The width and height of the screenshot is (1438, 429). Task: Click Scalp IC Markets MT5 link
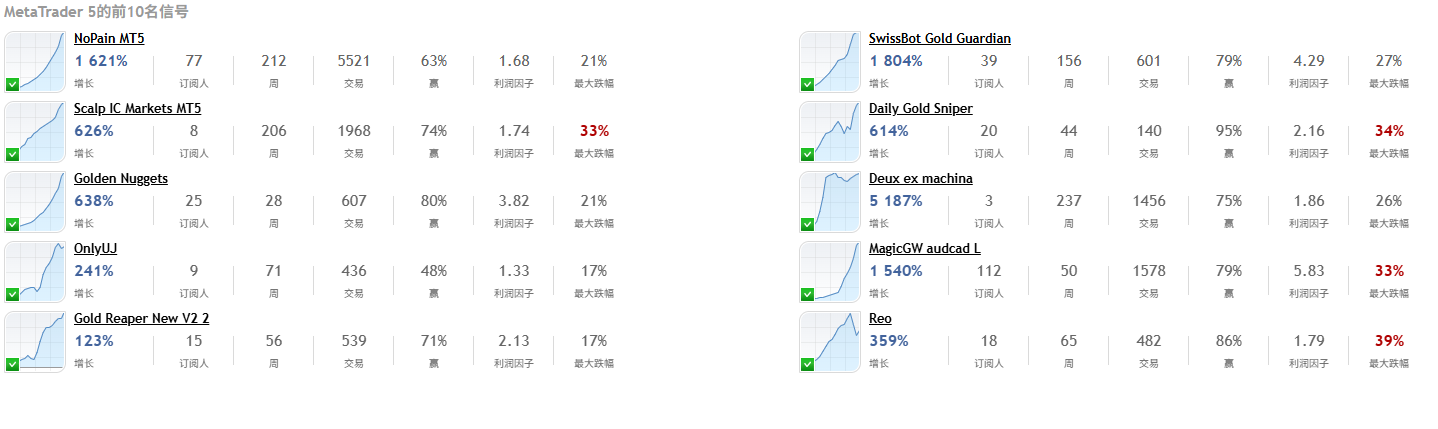[137, 109]
